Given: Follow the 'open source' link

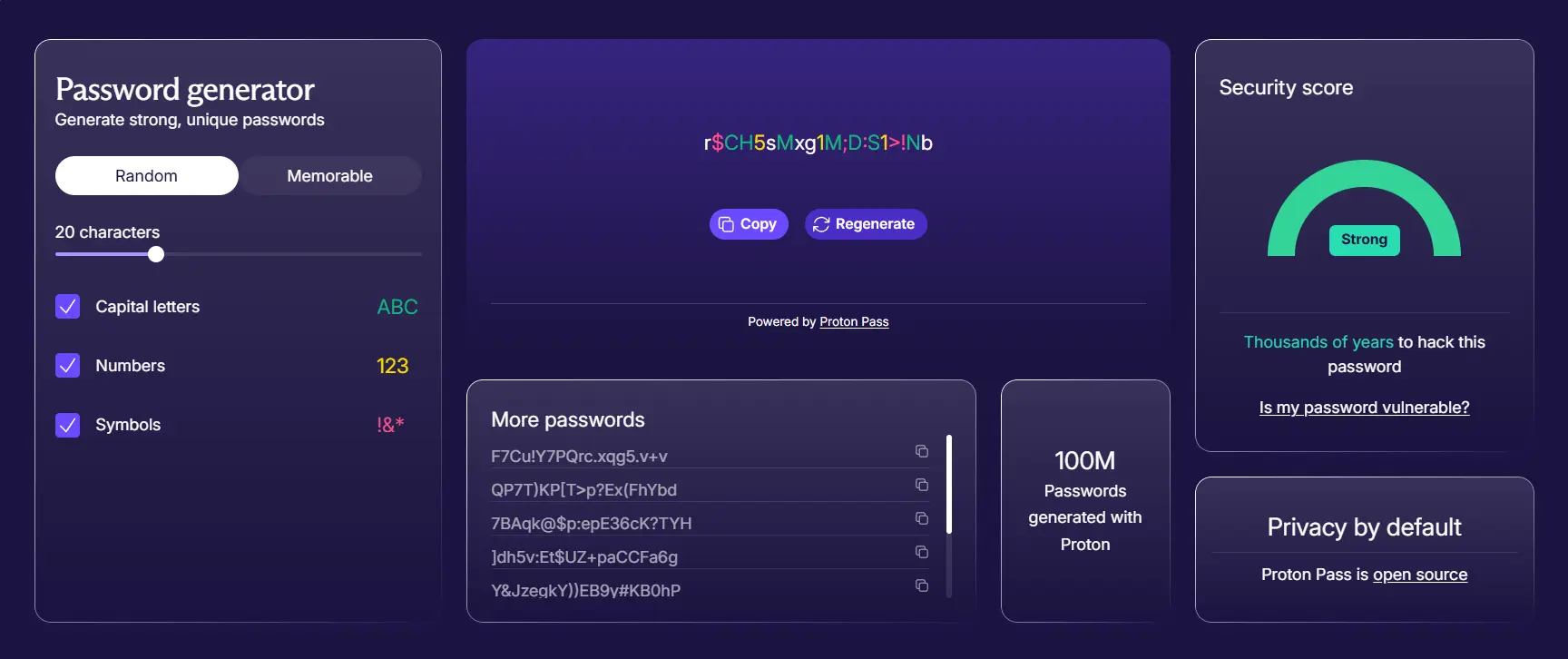Looking at the screenshot, I should (1420, 574).
